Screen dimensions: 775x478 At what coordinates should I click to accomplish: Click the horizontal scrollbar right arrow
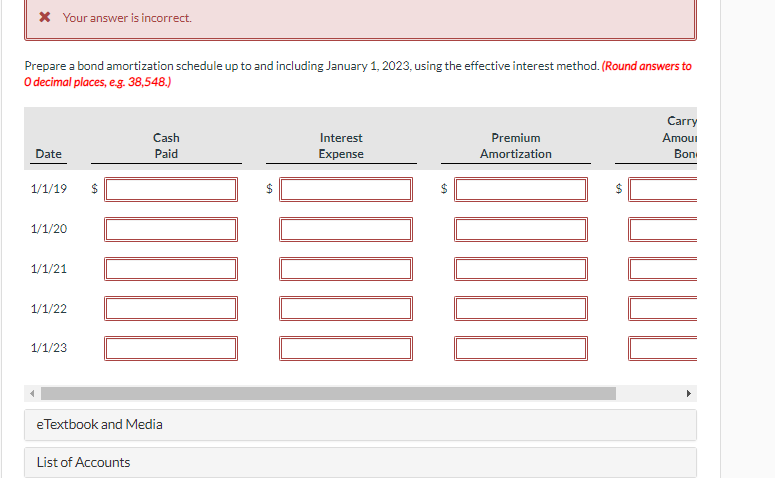click(x=689, y=393)
